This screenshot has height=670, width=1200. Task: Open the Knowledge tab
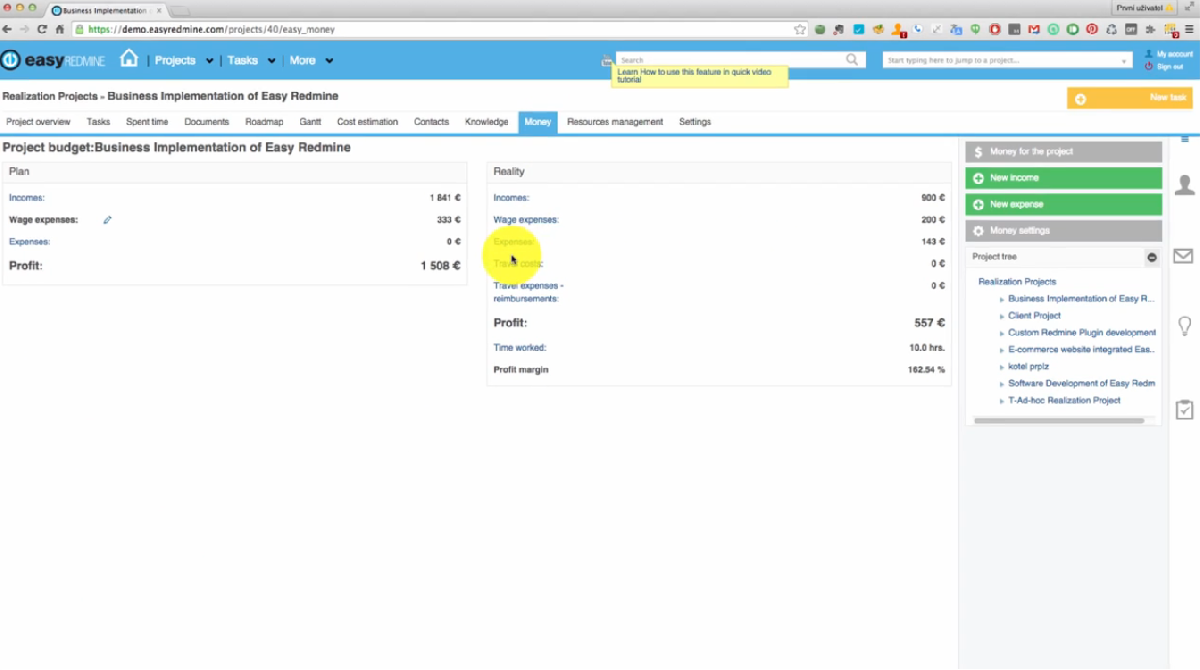tap(487, 122)
